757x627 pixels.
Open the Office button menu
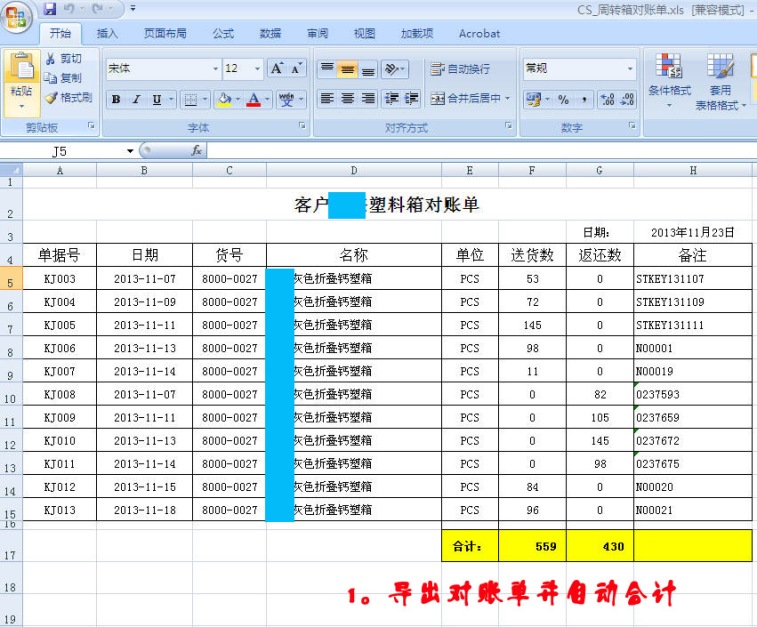pos(16,17)
